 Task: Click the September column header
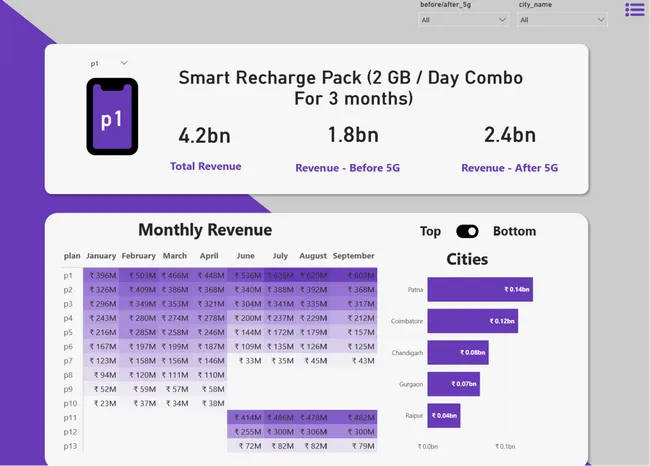pyautogui.click(x=353, y=256)
